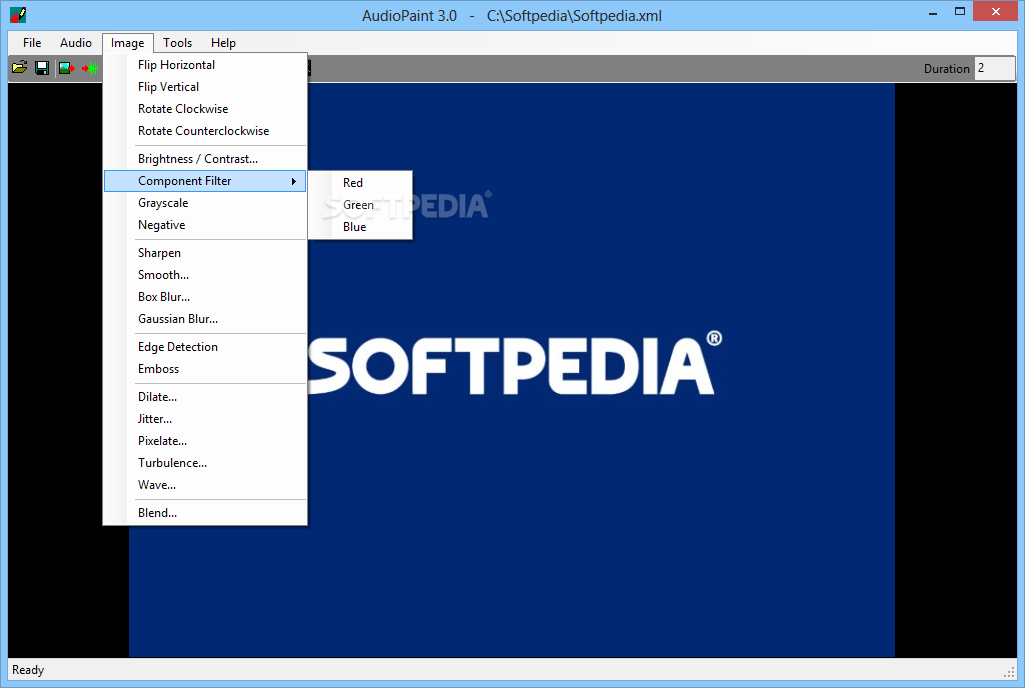Minimize the AudioPaint window
1025x688 pixels.
tap(933, 12)
